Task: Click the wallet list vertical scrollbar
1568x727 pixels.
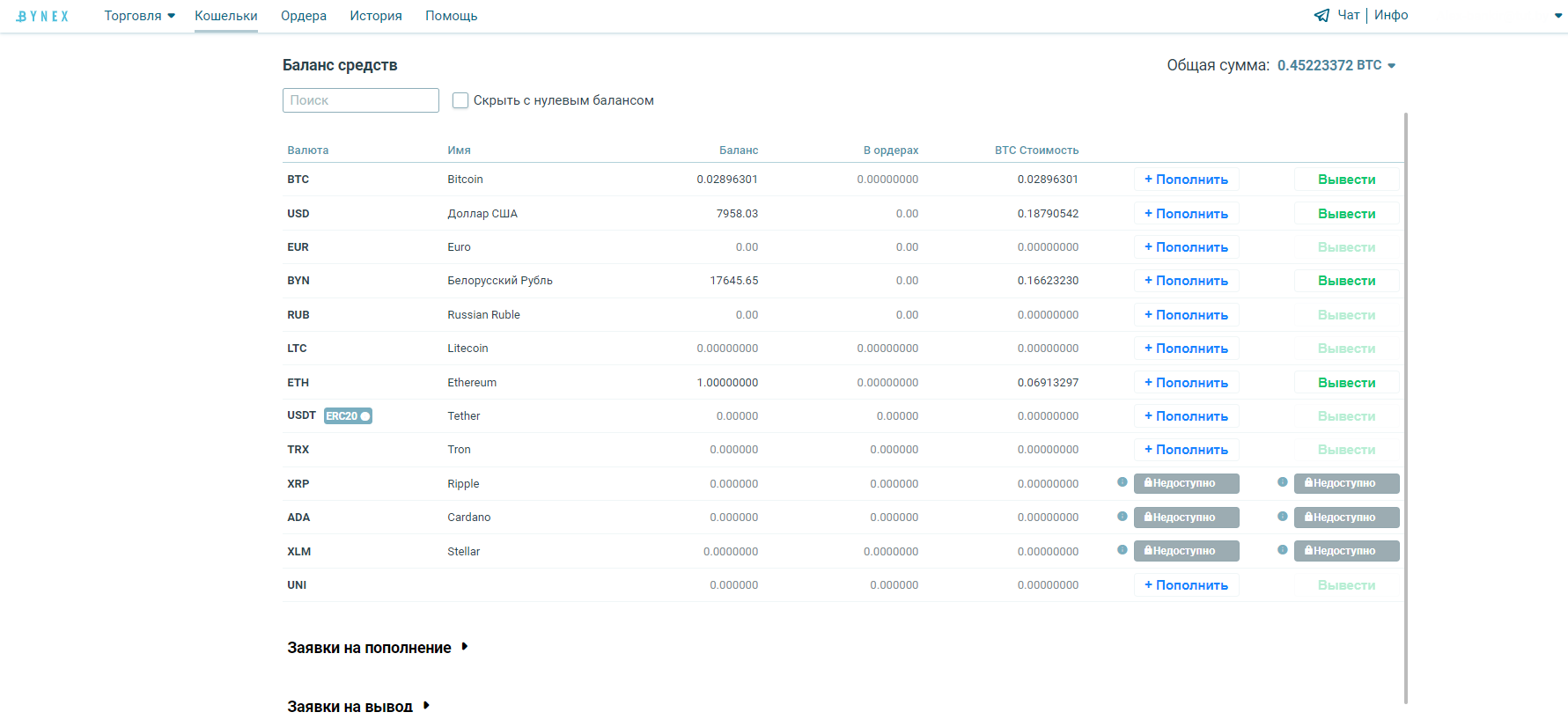Action: click(x=1406, y=408)
